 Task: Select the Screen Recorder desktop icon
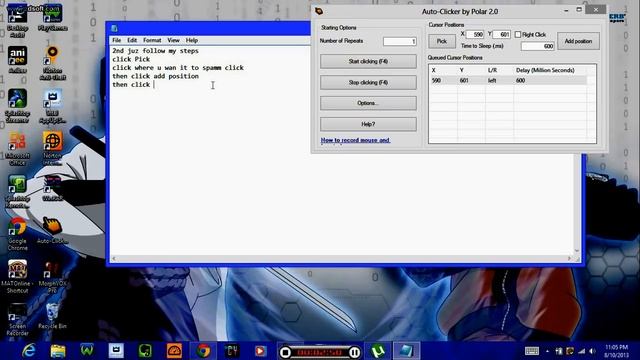click(18, 320)
